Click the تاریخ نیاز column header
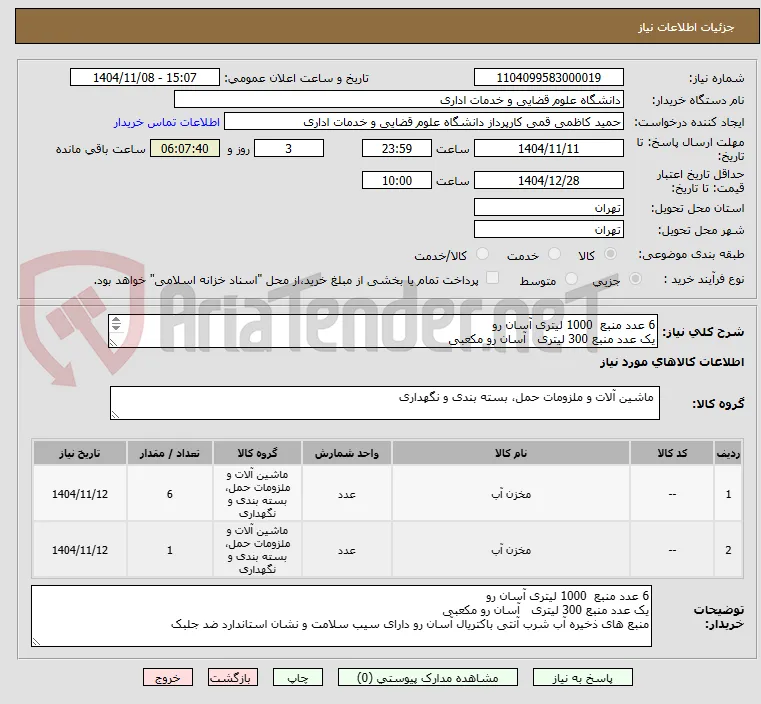This screenshot has height=704, width=761. tap(80, 453)
